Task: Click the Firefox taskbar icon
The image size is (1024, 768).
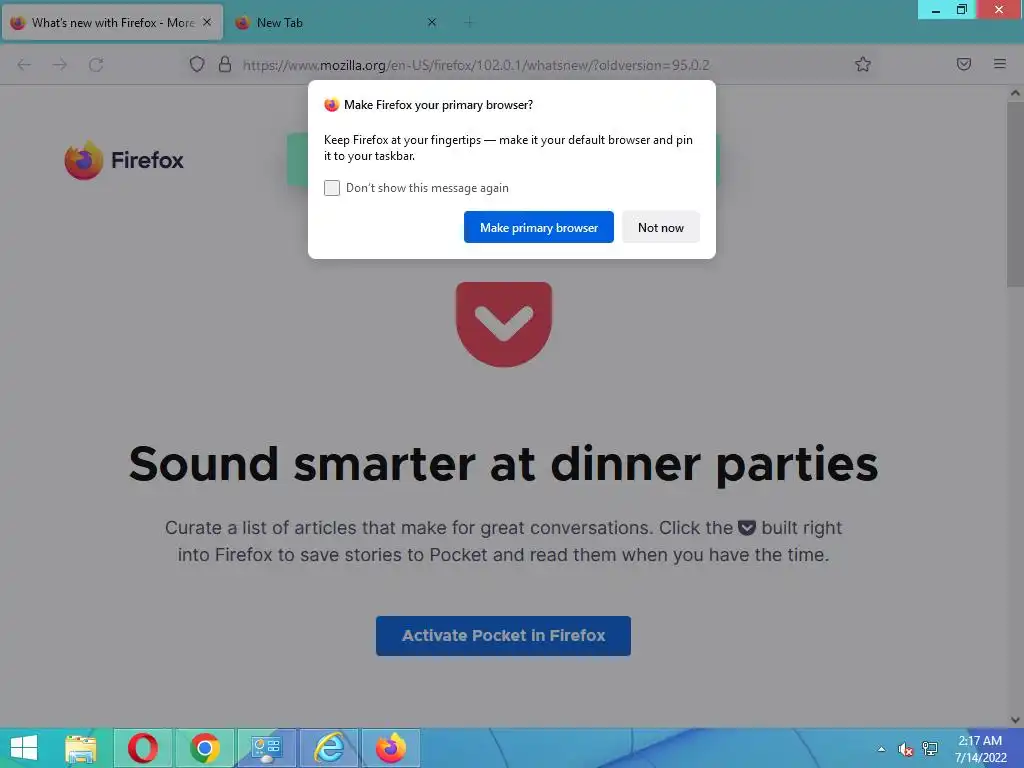Action: pyautogui.click(x=391, y=748)
